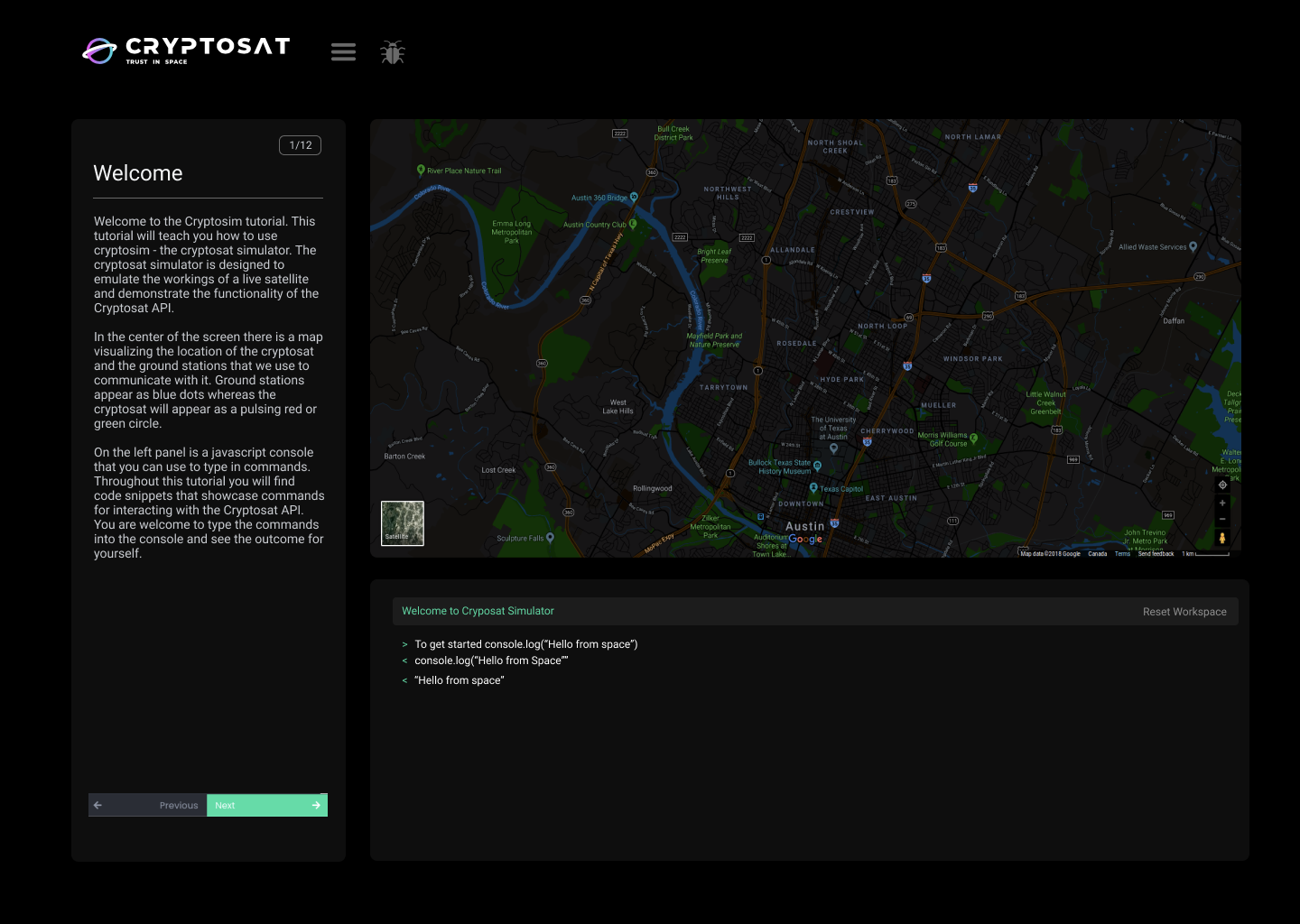This screenshot has height=924, width=1300.
Task: Click Reset Workspace
Action: [1184, 612]
